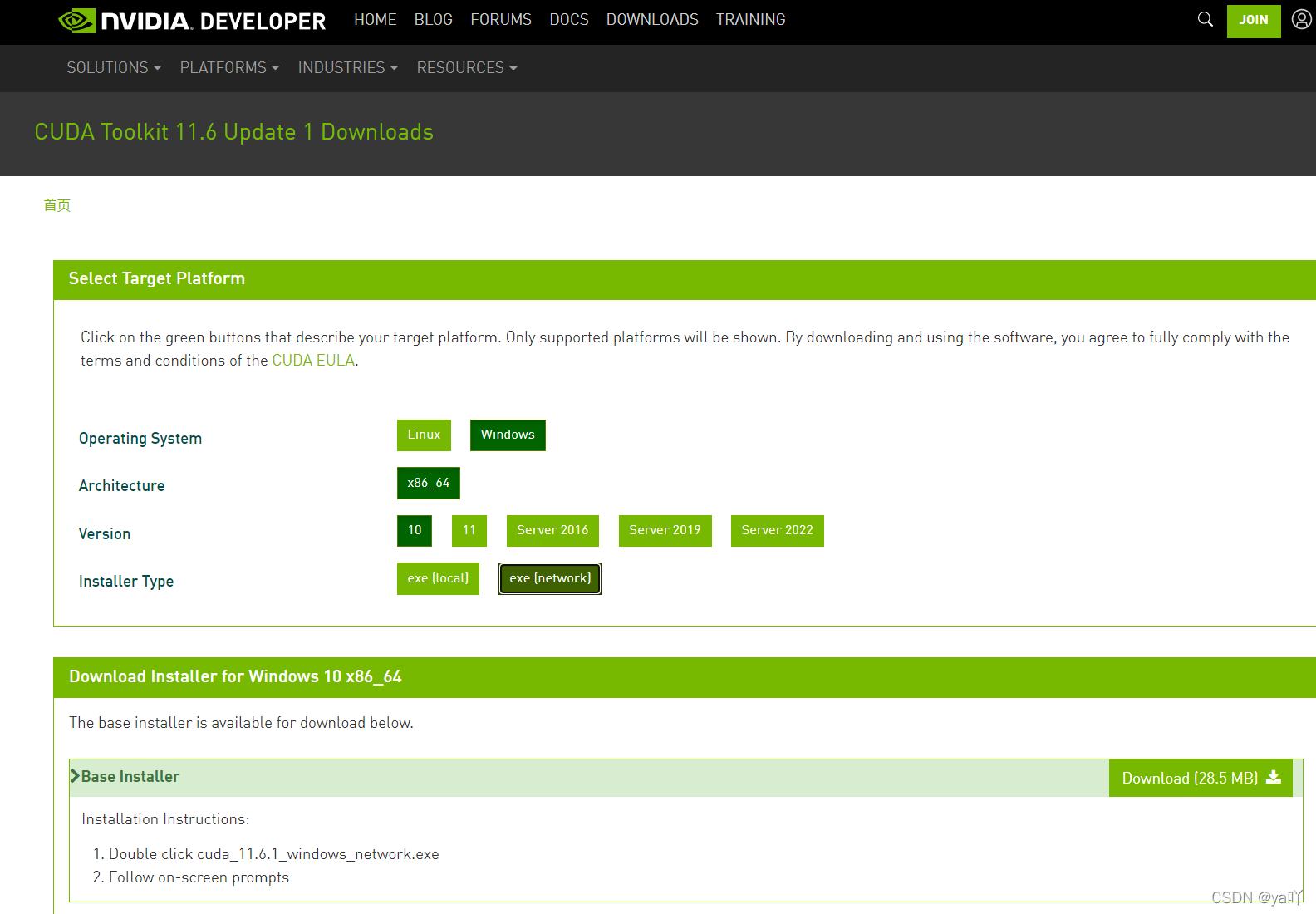Open BLOG in top navigation
Viewport: 1316px width, 914px height.
point(434,20)
